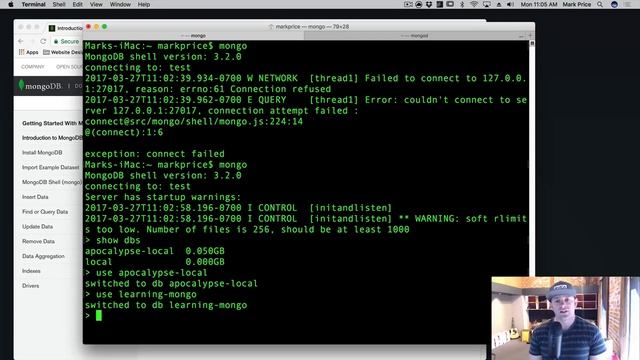Screen dimensions: 640x360
Task: Open Update Data in docs sidebar
Action: click(x=37, y=227)
